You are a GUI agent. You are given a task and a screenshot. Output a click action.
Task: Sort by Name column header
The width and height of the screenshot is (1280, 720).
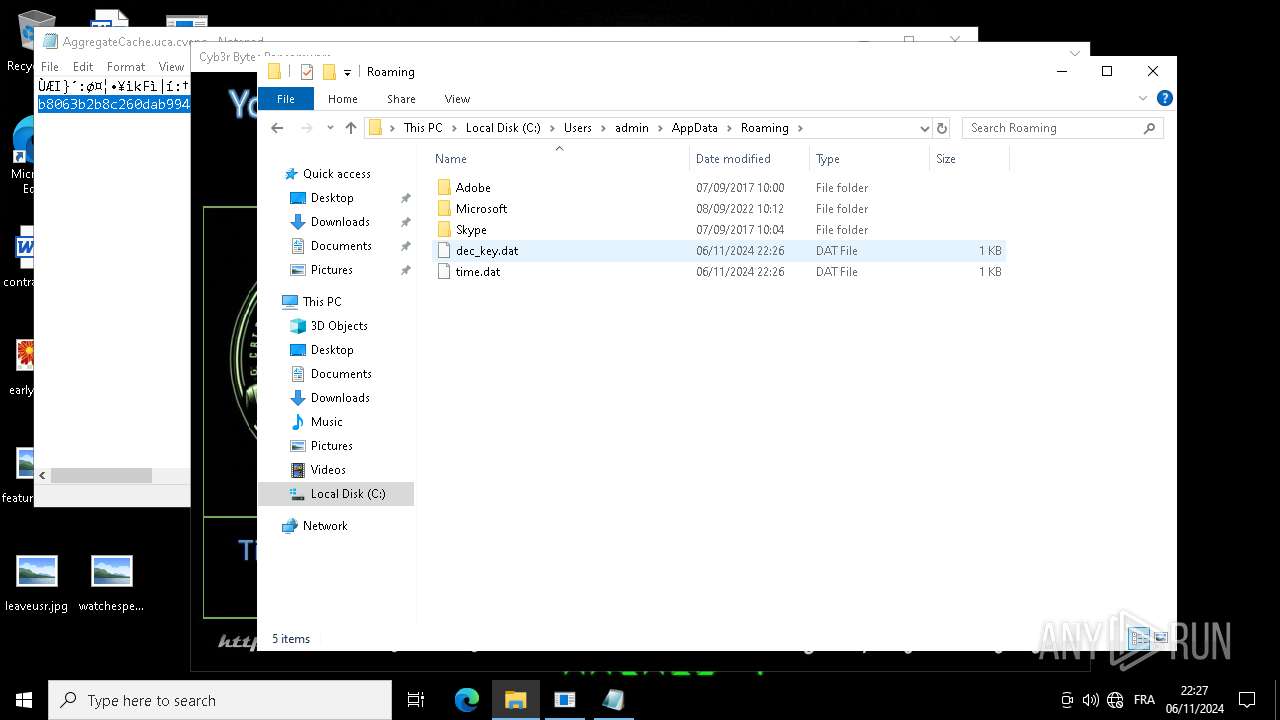click(560, 159)
